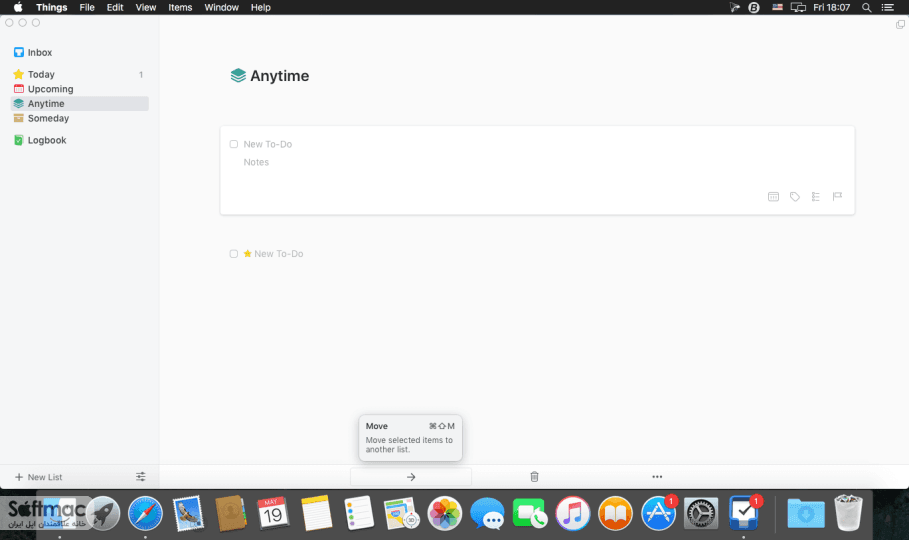Click the starred New To-Do item
Image resolution: width=909 pixels, height=540 pixels.
(278, 253)
